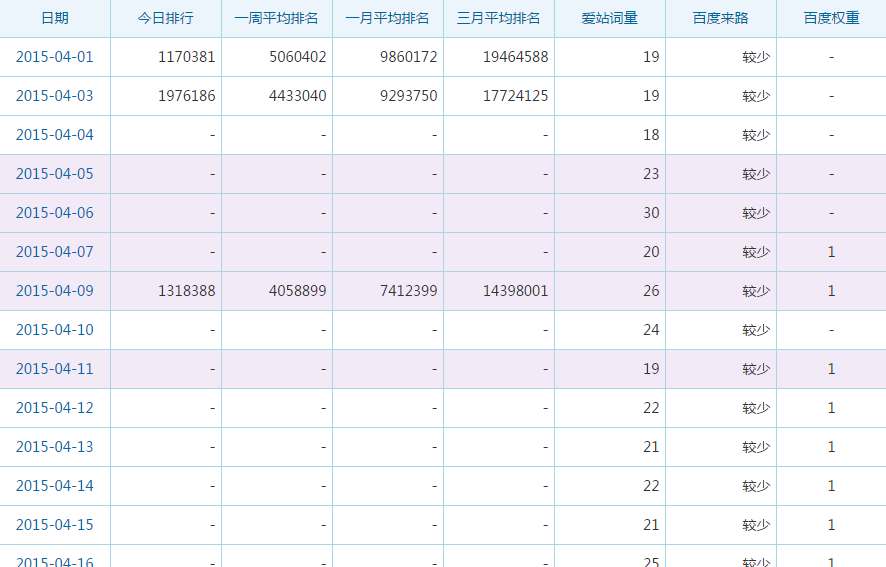
Task: Click Baidu weight 1 in 2015-04-07 row
Action: tap(831, 252)
